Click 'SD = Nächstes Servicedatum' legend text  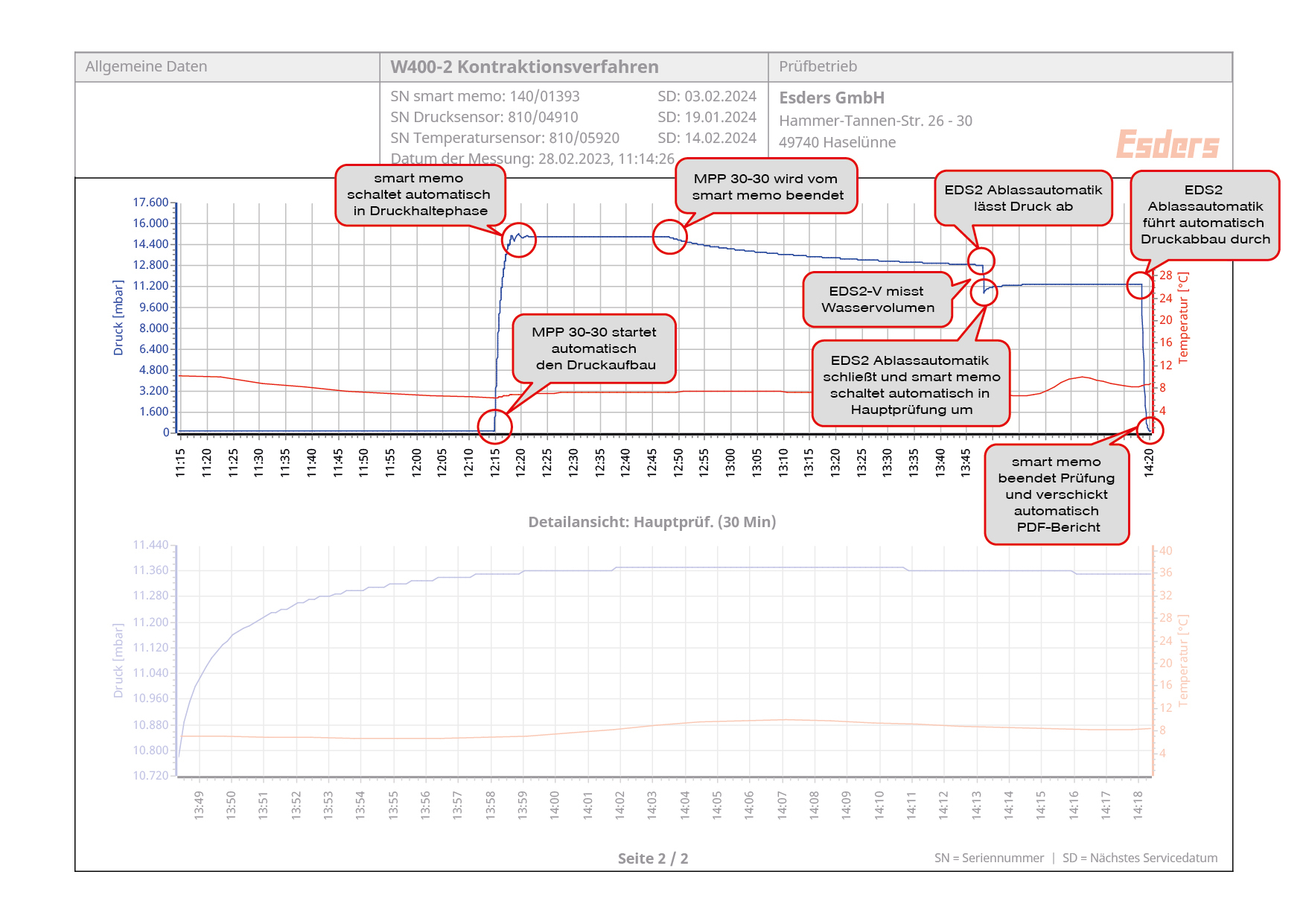tap(1140, 858)
